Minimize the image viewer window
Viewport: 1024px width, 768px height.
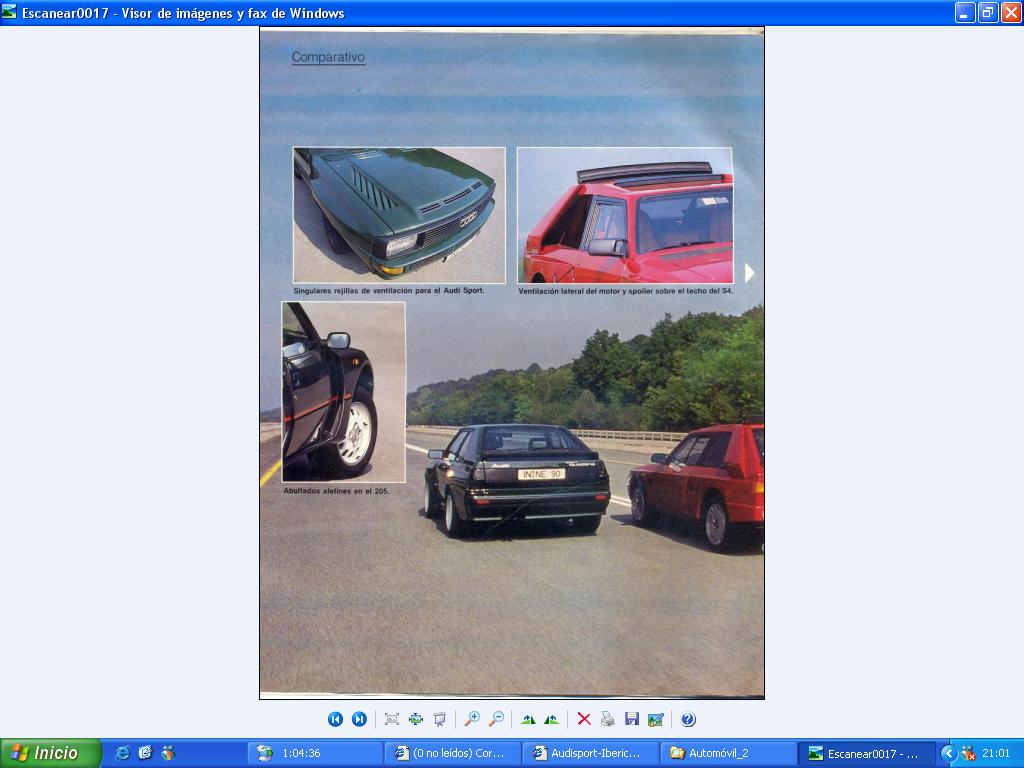[965, 12]
